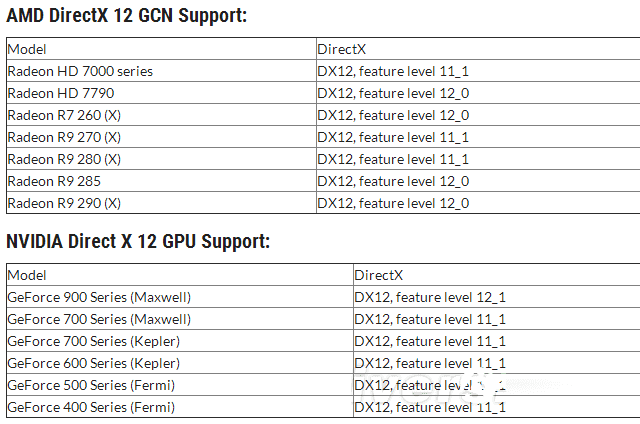Click the GeForce 900 feature level 12_1 cell
The height and width of the screenshot is (424, 640).
tap(430, 297)
